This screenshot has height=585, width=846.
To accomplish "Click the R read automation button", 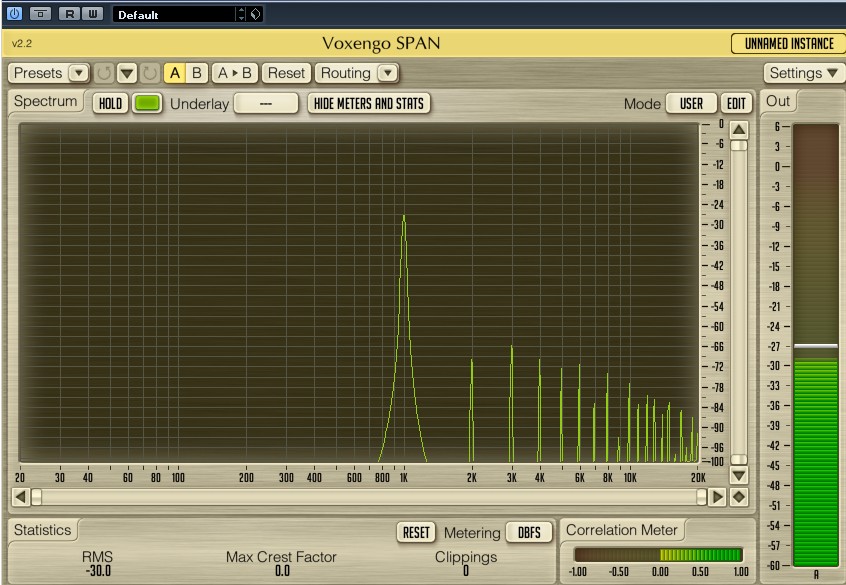I will (68, 14).
